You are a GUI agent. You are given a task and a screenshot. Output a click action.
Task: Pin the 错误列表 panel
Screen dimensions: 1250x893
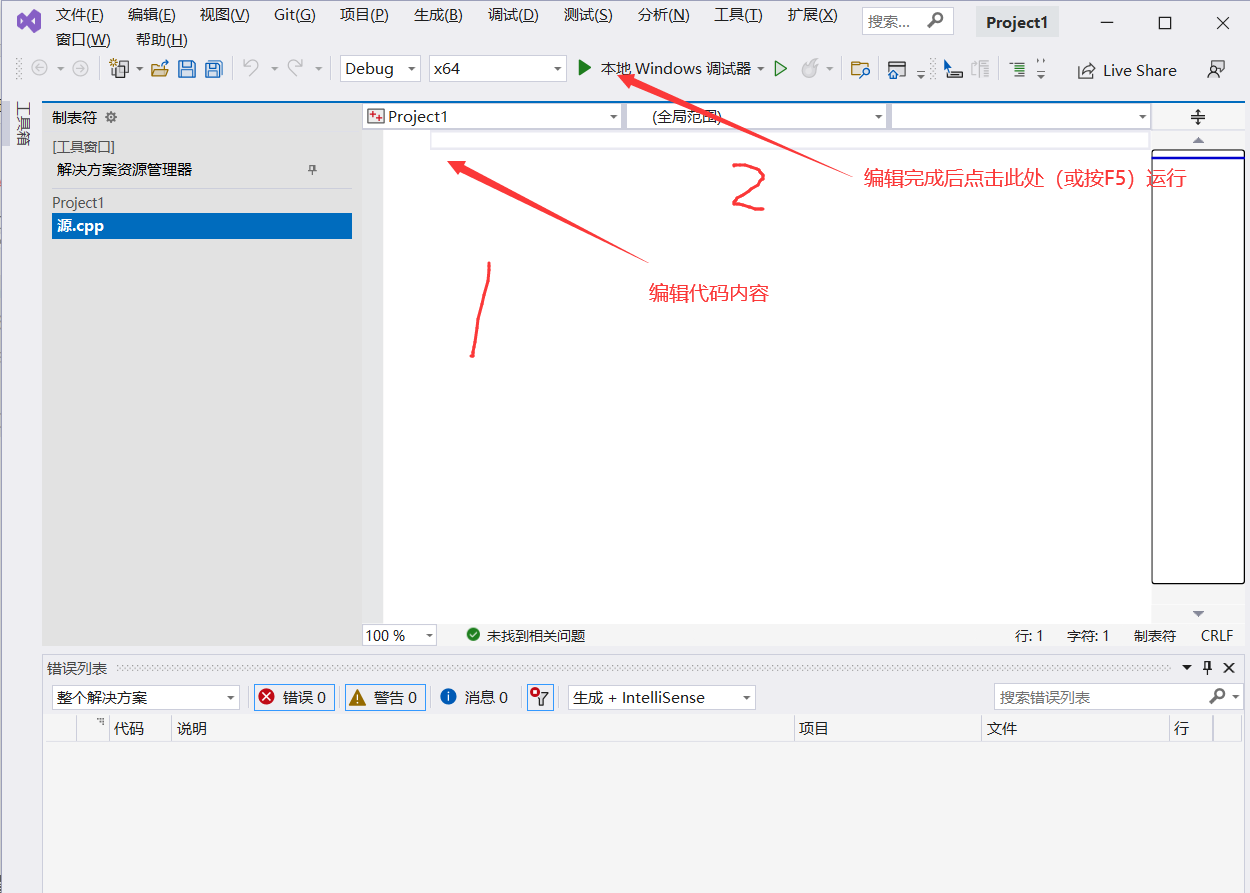[1207, 667]
